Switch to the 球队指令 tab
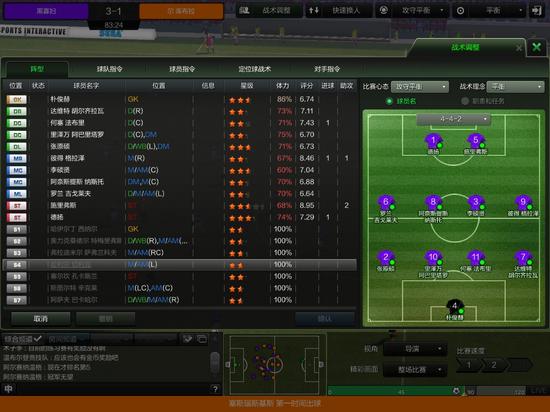The width and height of the screenshot is (550, 412). tap(110, 69)
